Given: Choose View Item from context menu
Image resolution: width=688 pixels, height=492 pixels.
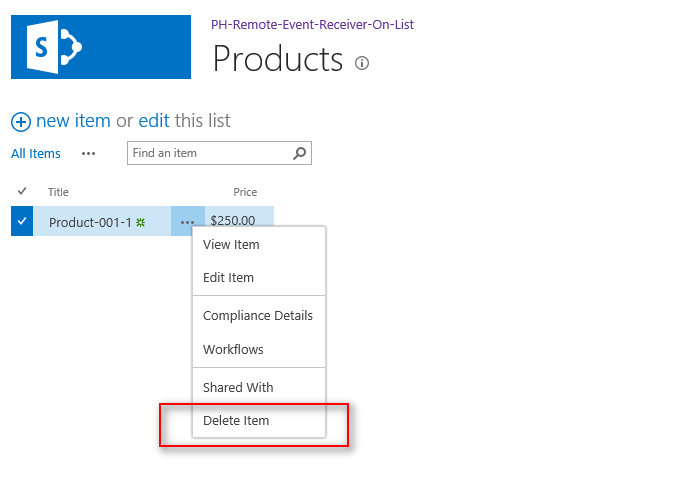Looking at the screenshot, I should coord(231,244).
